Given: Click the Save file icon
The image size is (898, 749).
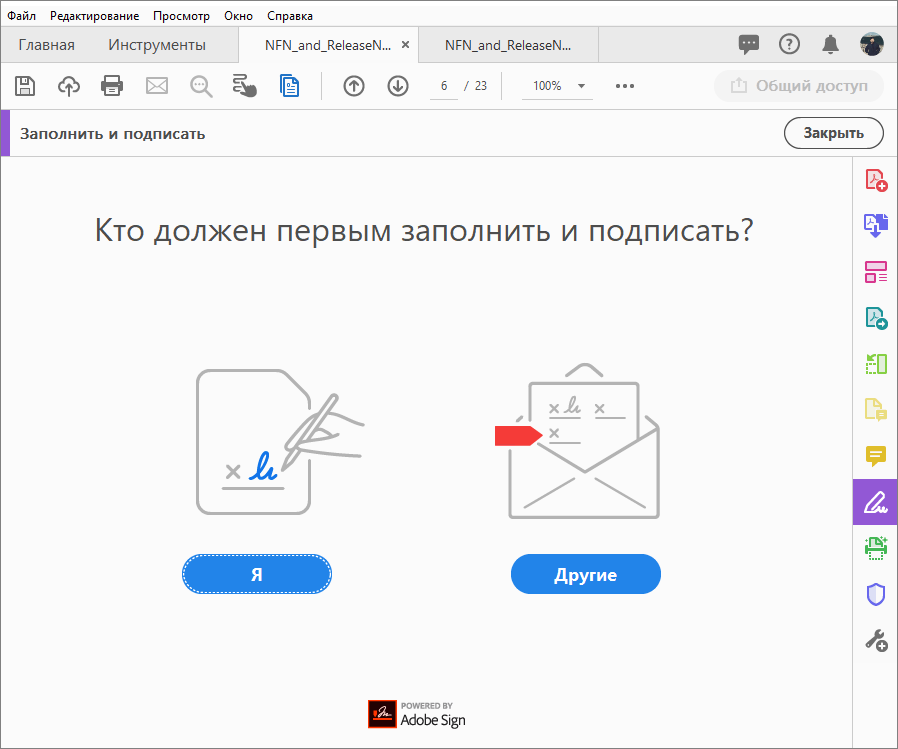Looking at the screenshot, I should pos(24,86).
